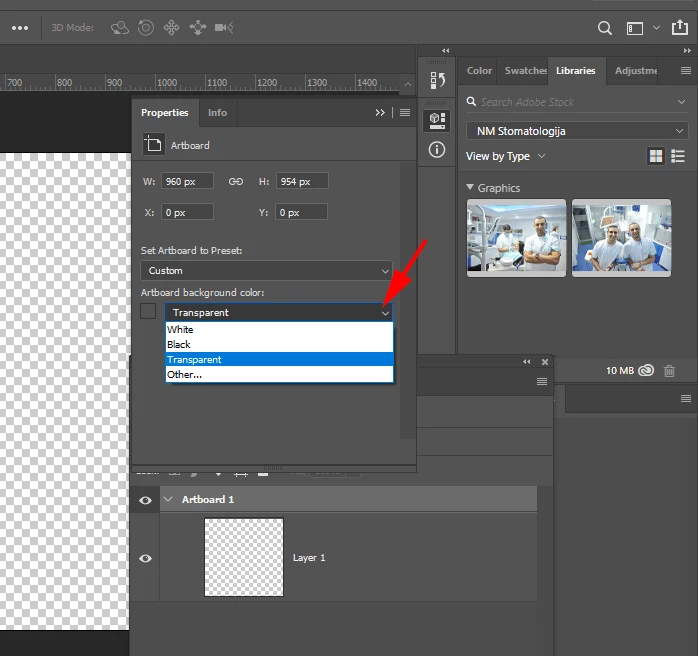Collapse the icon dock double arrows
This screenshot has height=656, width=698.
[446, 51]
